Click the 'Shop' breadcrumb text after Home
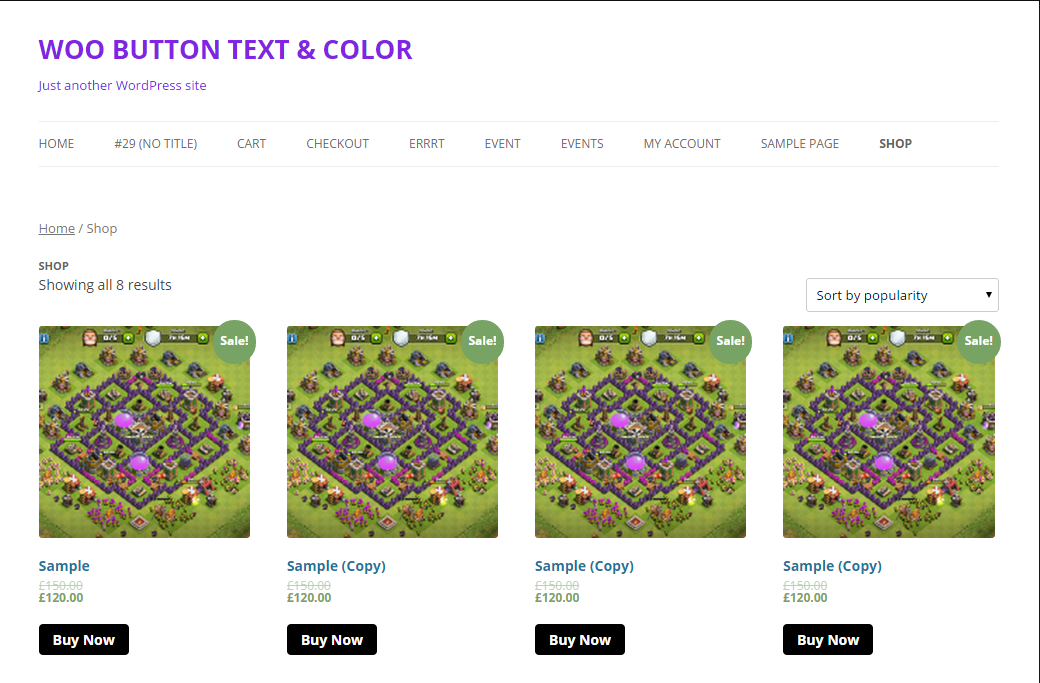 (101, 229)
